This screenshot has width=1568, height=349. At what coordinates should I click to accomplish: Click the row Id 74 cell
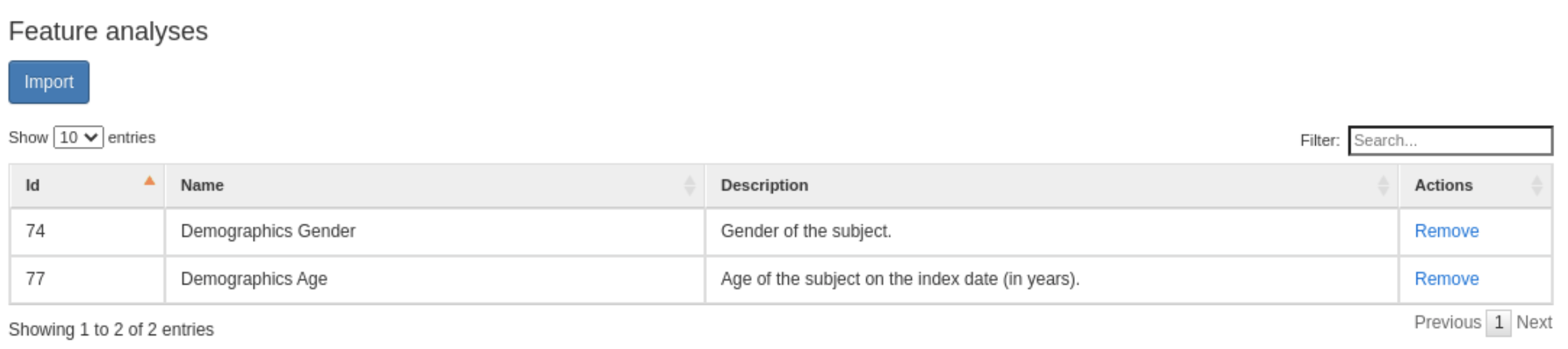click(x=87, y=232)
